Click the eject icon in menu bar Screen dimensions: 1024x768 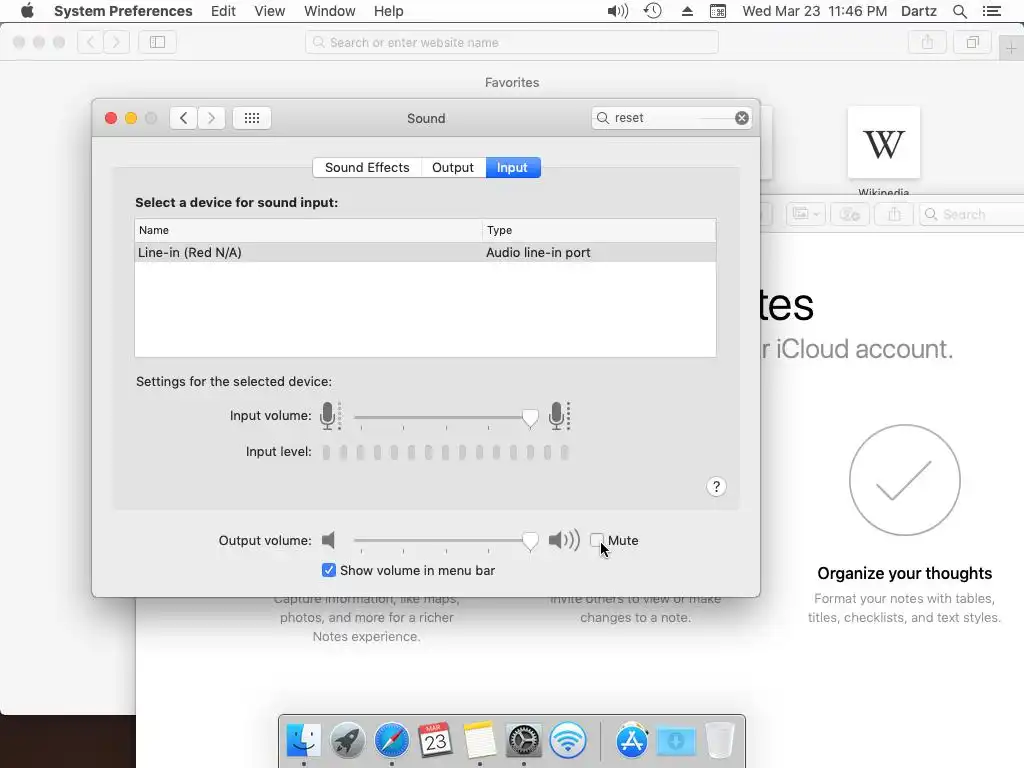coord(687,11)
